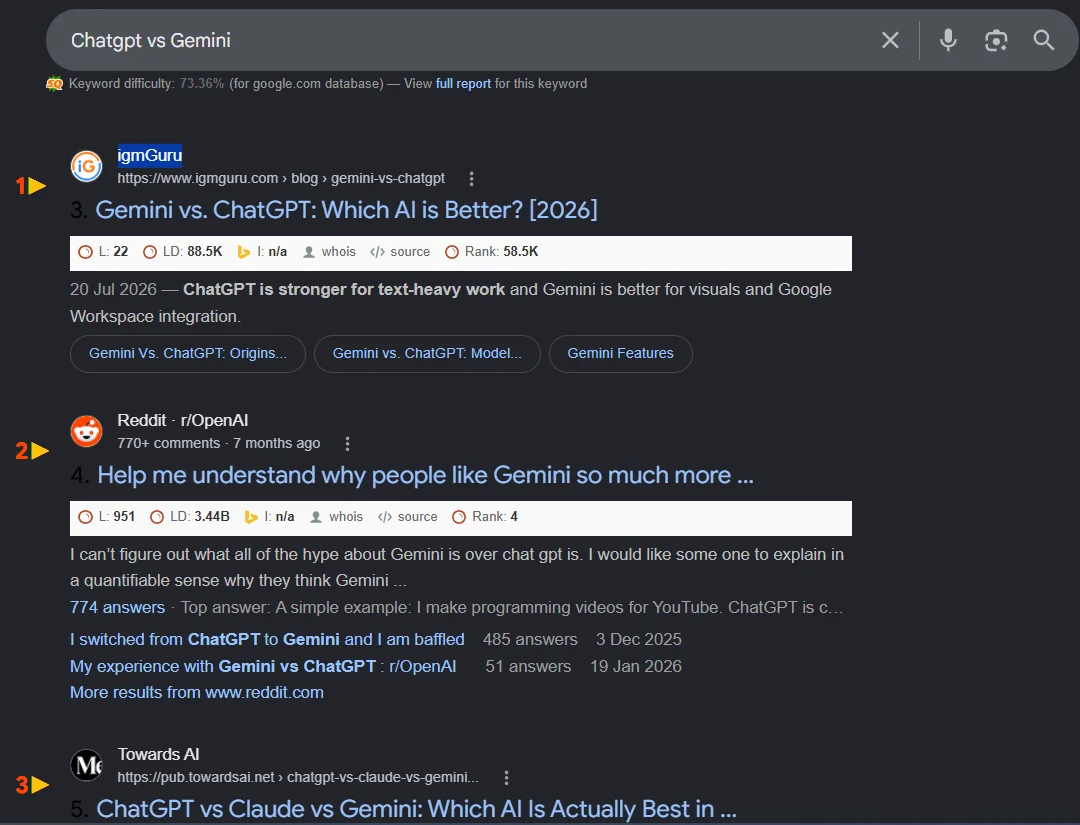Click the Gemini vs. ChatGPT: Model chip
1080x825 pixels.
coord(427,354)
